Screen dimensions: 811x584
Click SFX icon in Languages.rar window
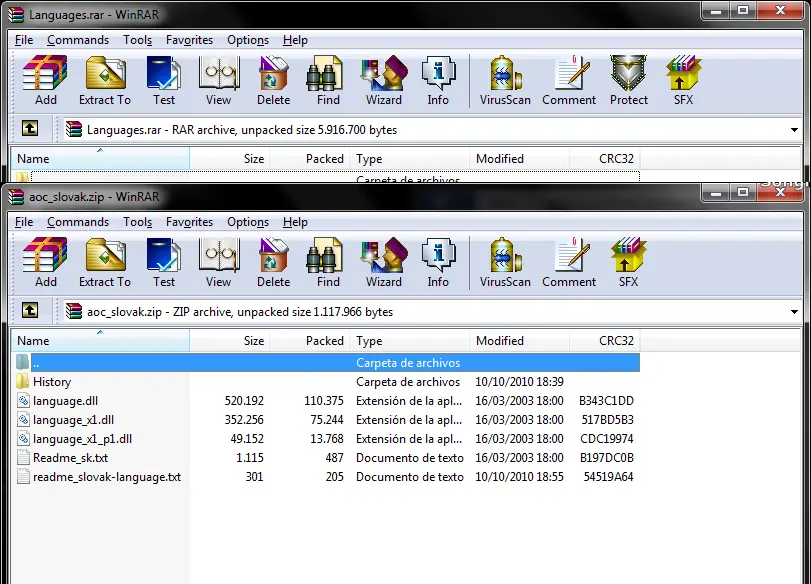pyautogui.click(x=683, y=80)
